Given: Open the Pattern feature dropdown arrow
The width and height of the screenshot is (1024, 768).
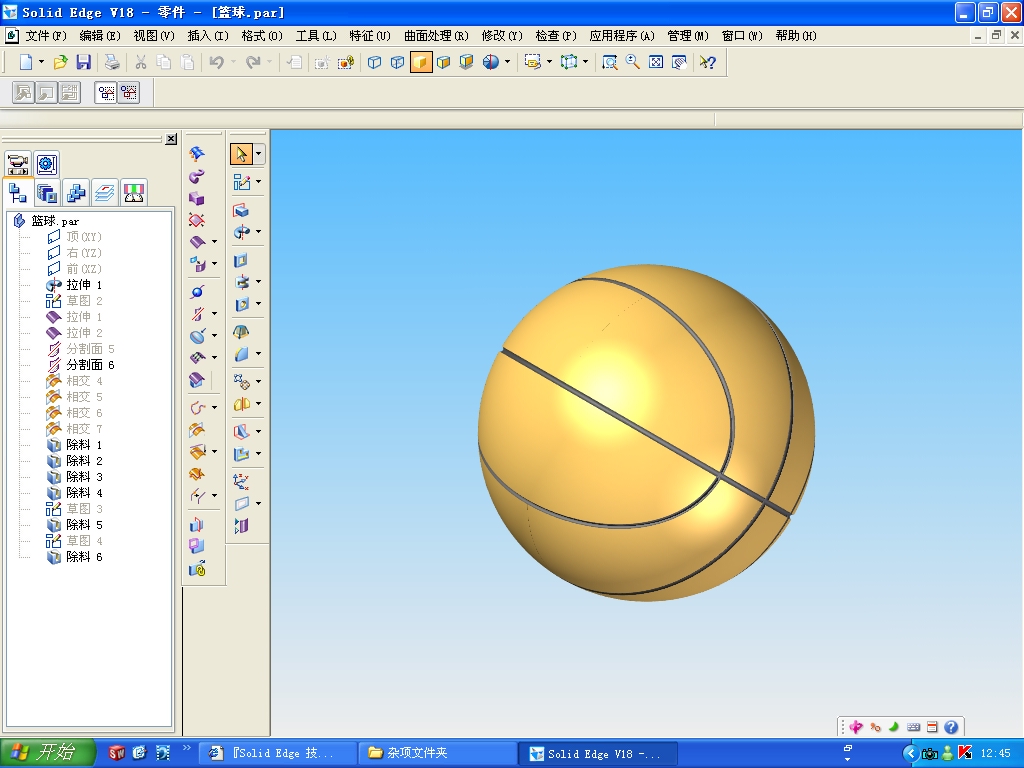Looking at the screenshot, I should (259, 381).
